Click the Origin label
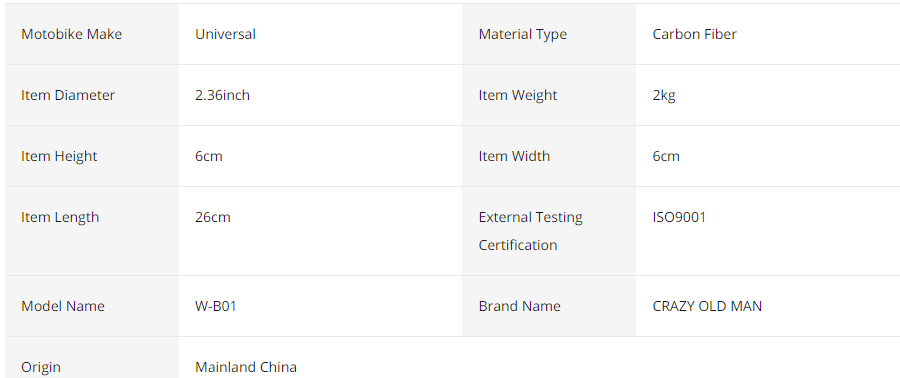This screenshot has width=900, height=378. (41, 367)
